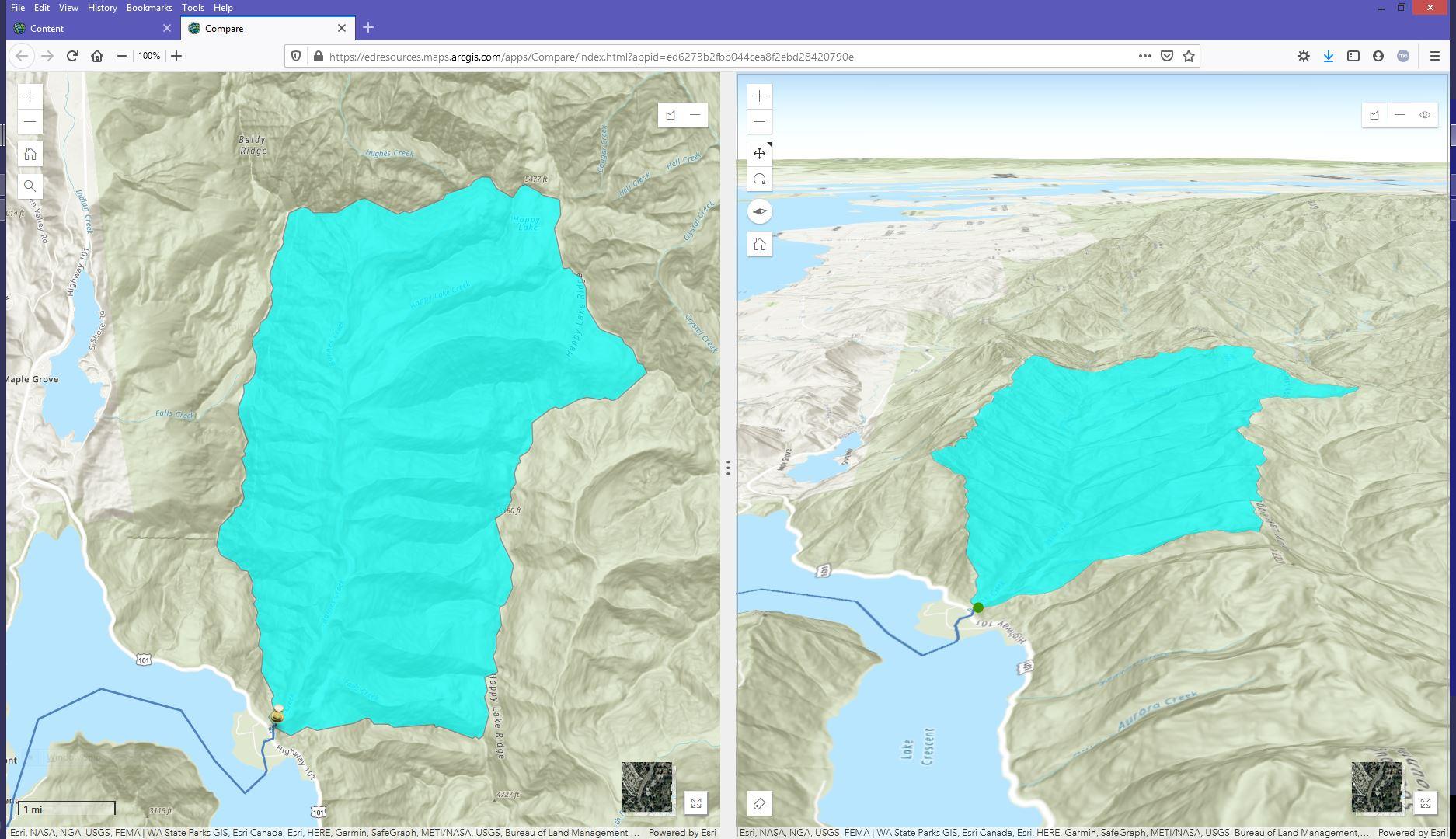Click the left map's home extent button
This screenshot has width=1456, height=839.
pos(30,154)
